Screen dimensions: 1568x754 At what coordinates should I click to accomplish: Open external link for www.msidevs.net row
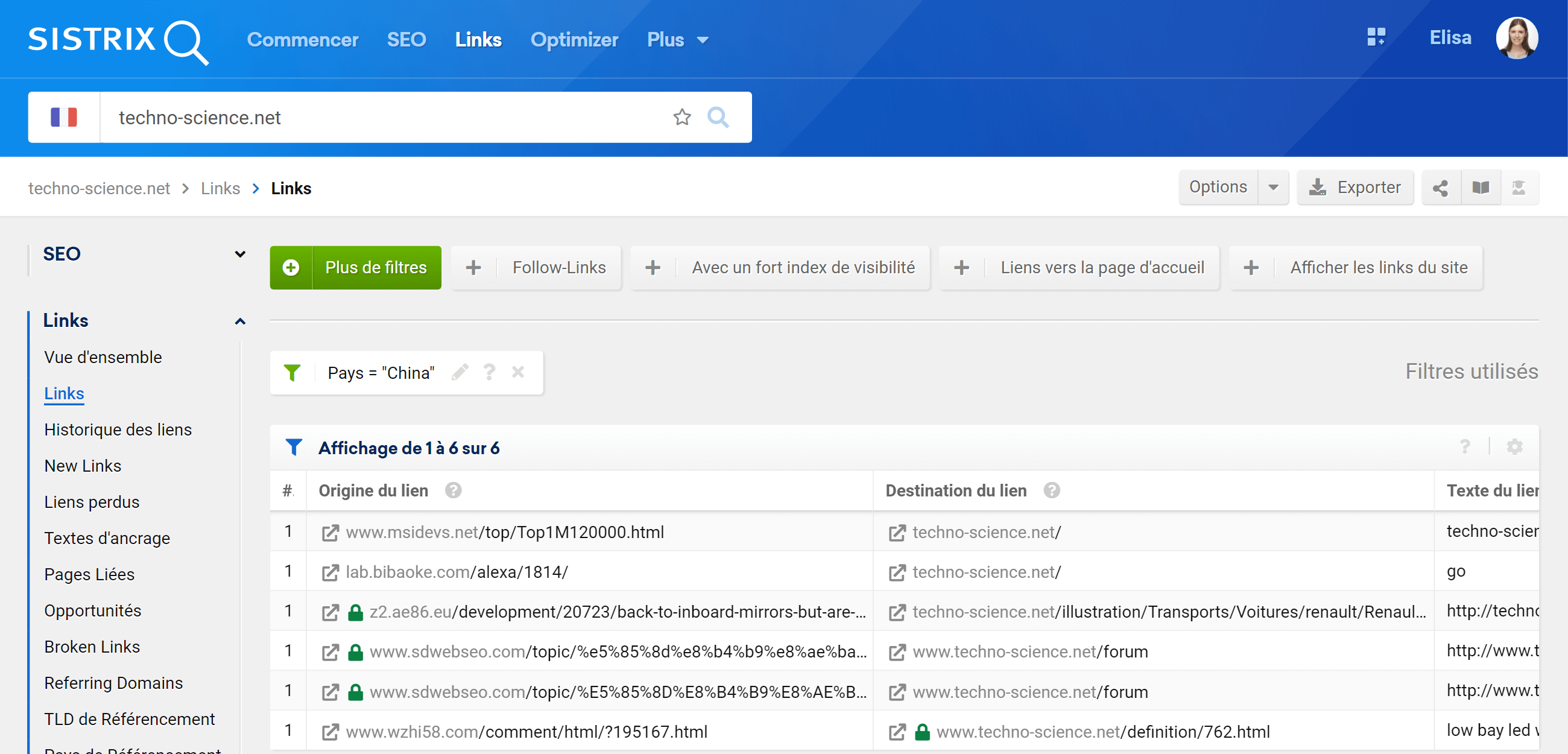[330, 533]
